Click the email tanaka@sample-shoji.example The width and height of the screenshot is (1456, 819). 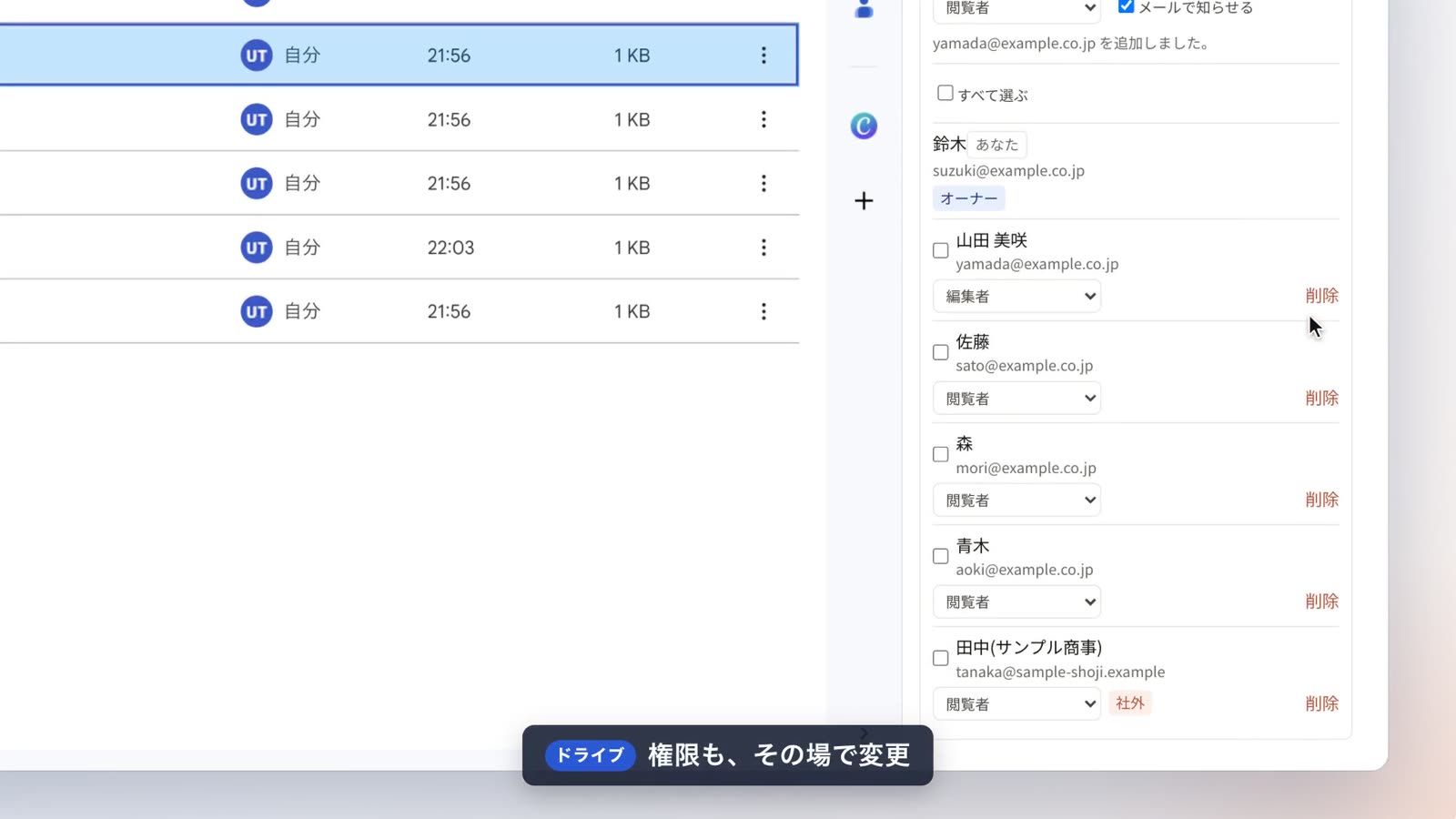(1060, 672)
